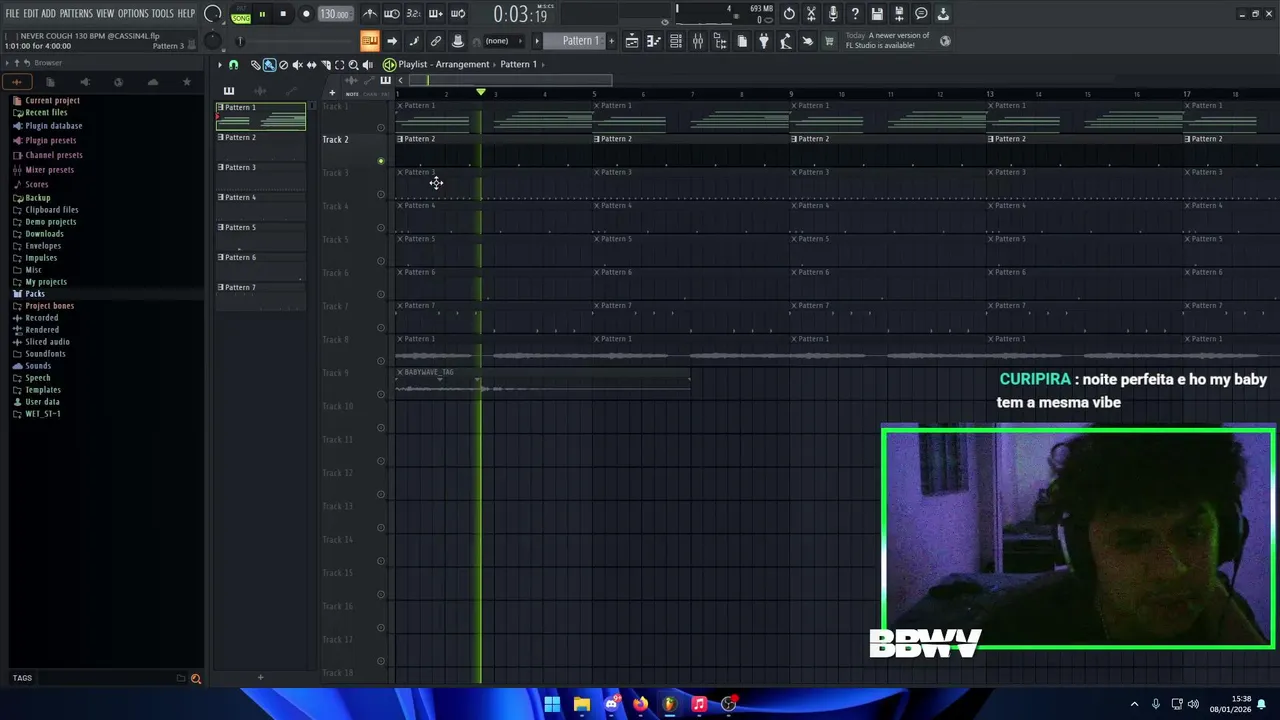Select the Mute tool in playlist toolbar
The image size is (1280, 720).
click(297, 65)
